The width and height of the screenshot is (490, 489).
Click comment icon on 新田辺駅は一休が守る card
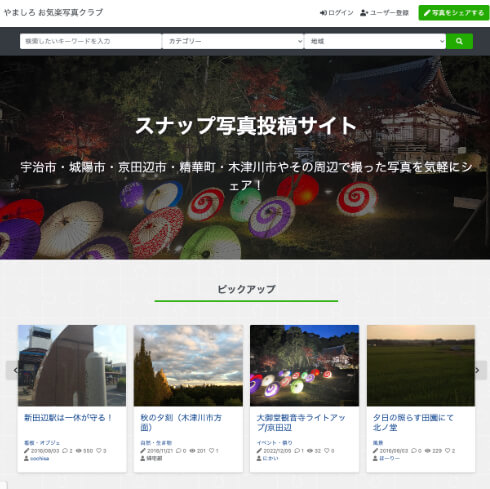[65, 451]
